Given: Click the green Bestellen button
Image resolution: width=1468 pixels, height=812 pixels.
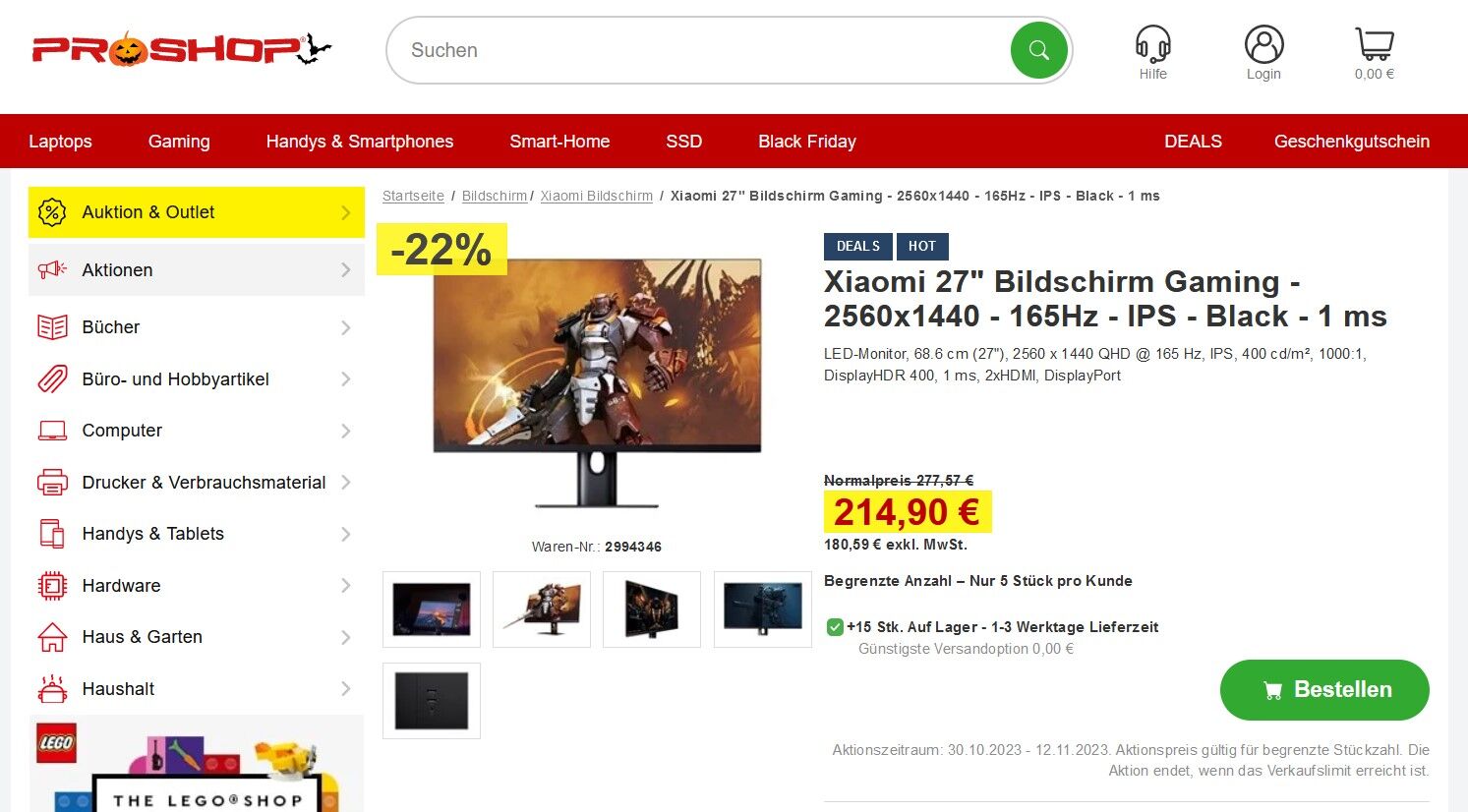Looking at the screenshot, I should pyautogui.click(x=1324, y=690).
